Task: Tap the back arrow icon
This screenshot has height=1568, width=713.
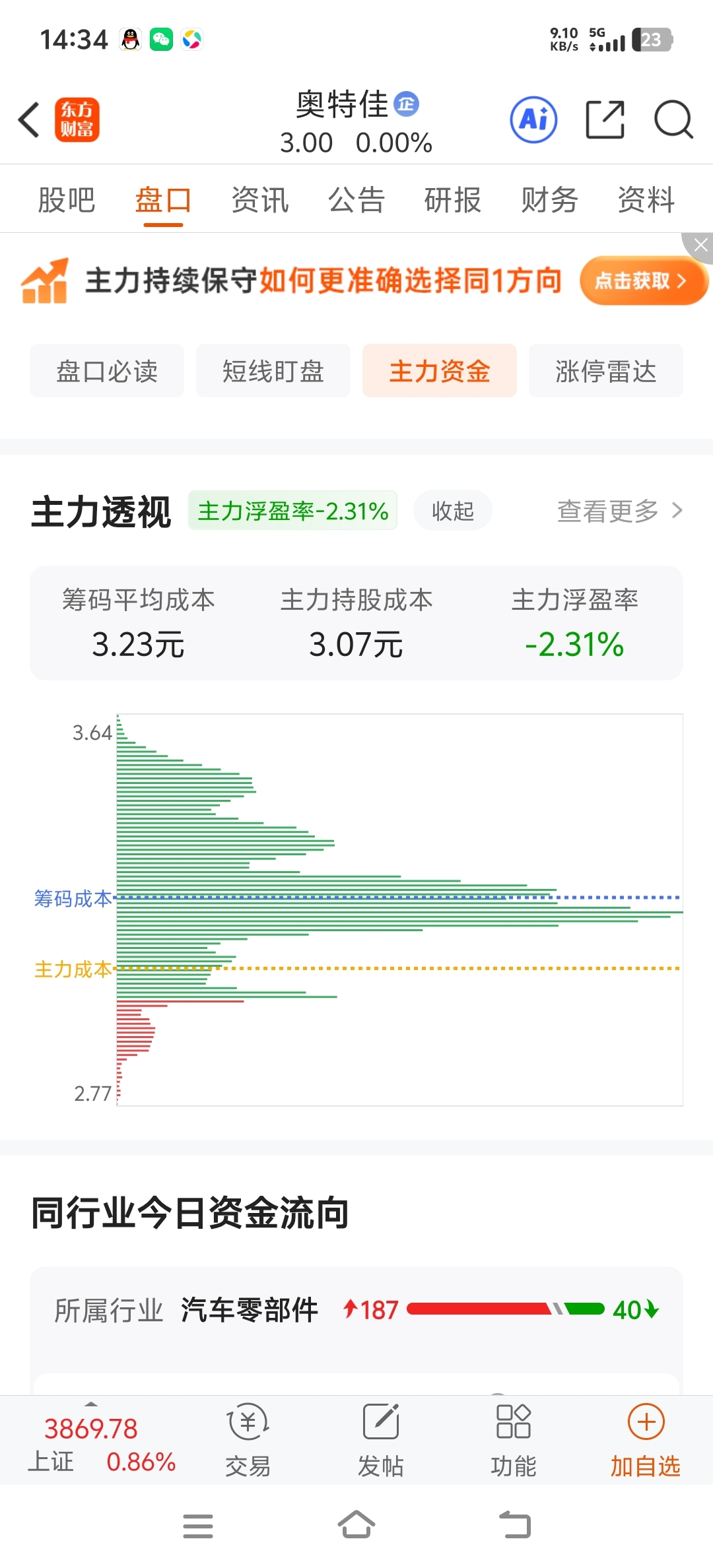Action: pyautogui.click(x=29, y=120)
